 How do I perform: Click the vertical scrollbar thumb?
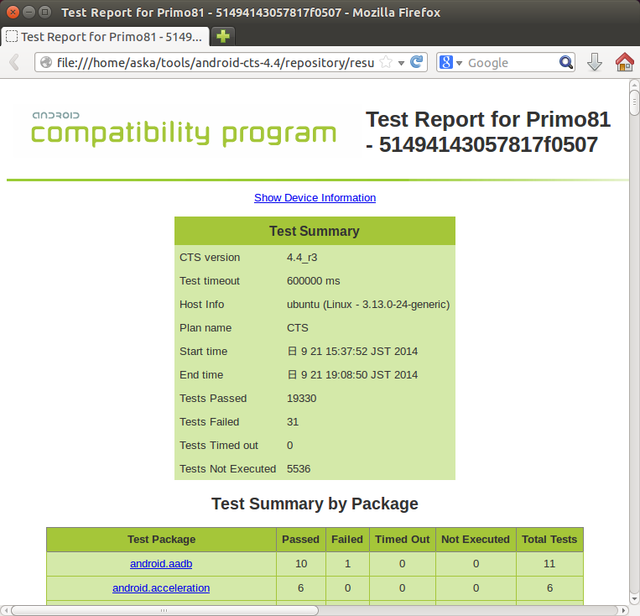[x=634, y=102]
